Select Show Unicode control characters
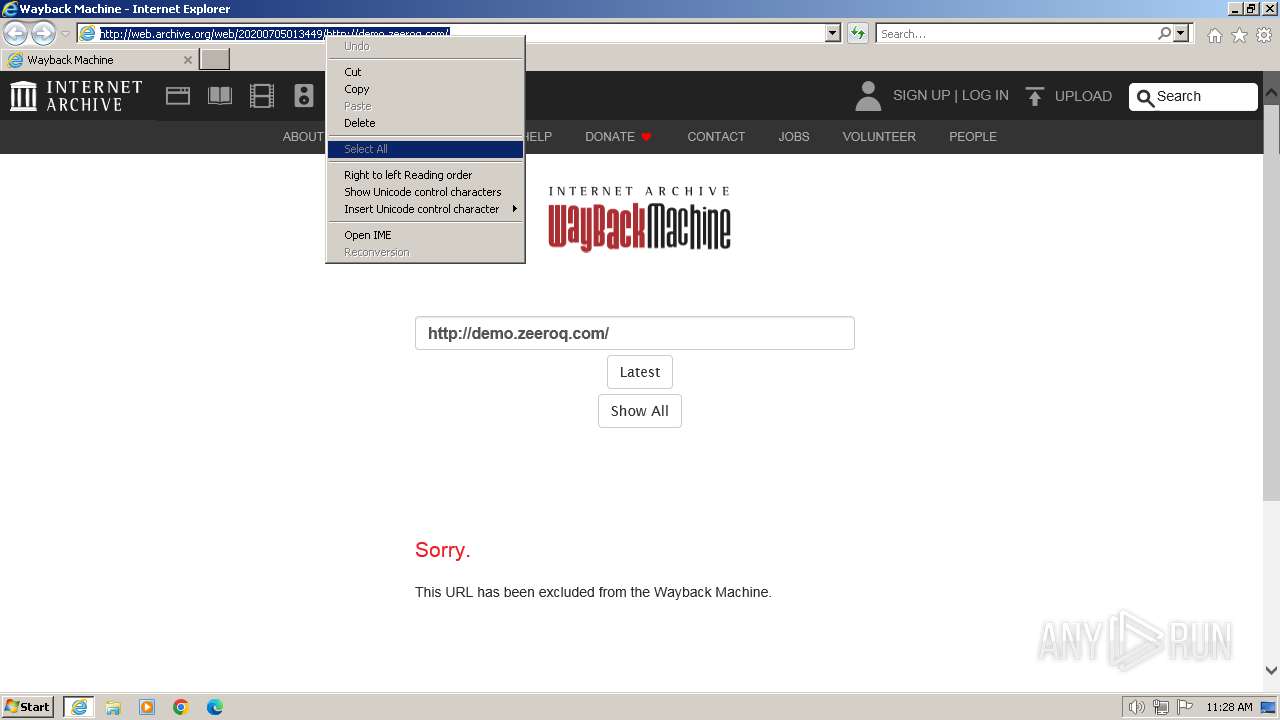This screenshot has height=720, width=1280. click(x=425, y=192)
